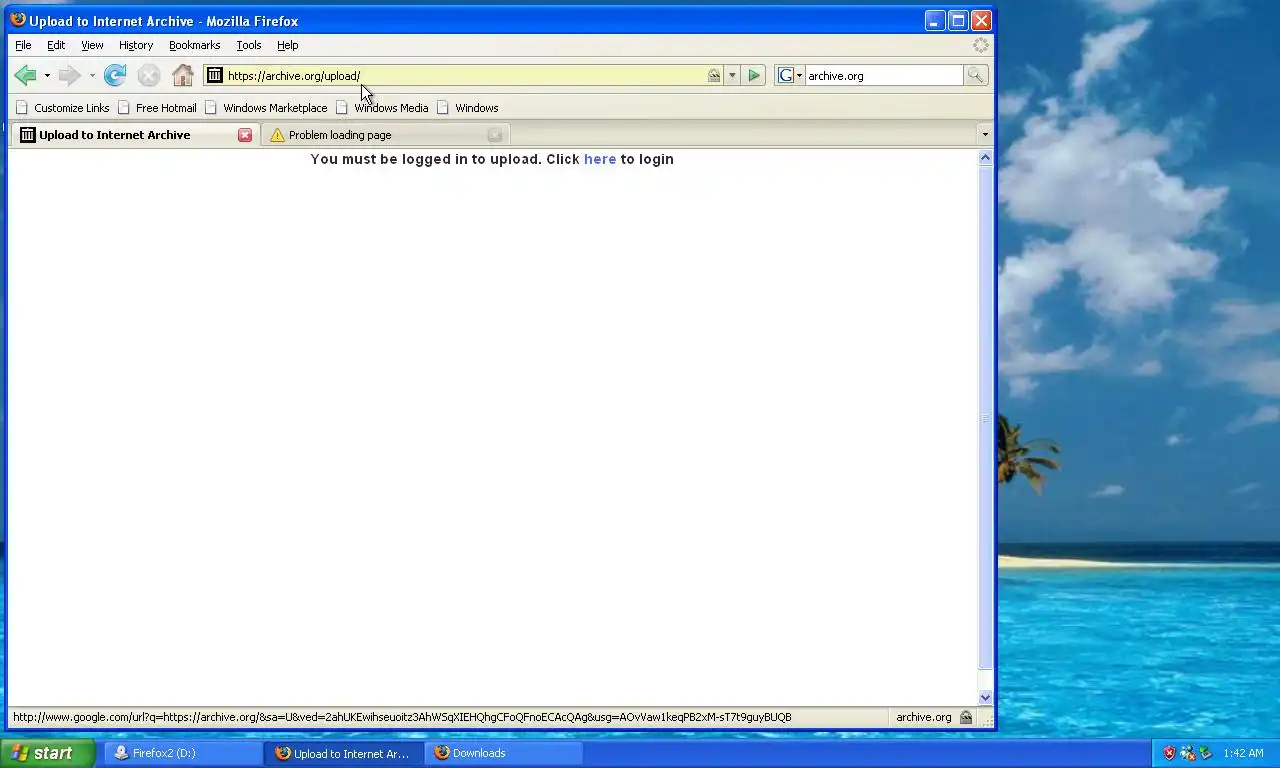Click the Firefox throbber activity icon
The height and width of the screenshot is (768, 1280).
tap(981, 45)
